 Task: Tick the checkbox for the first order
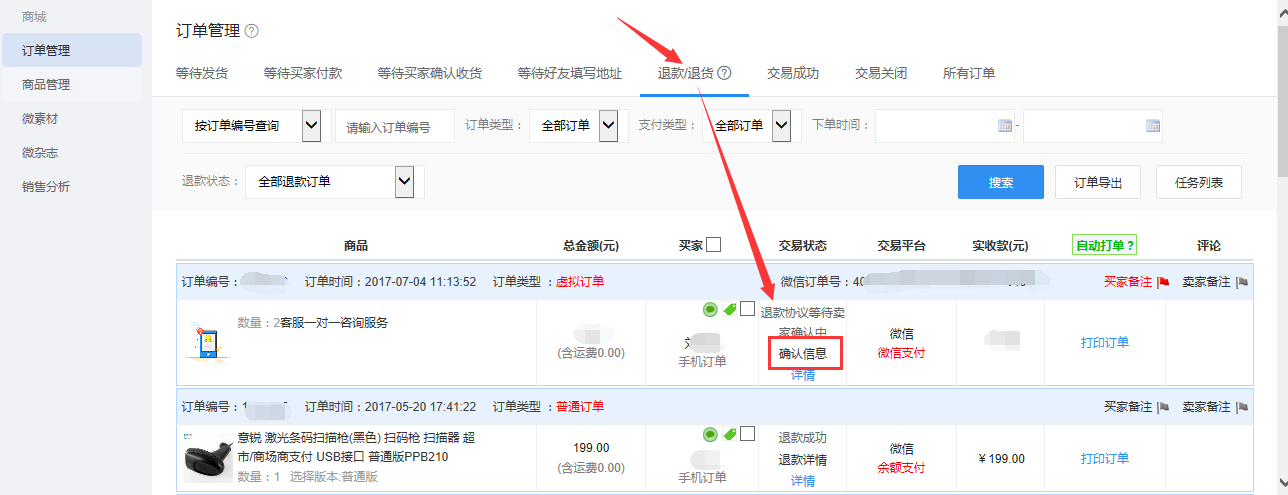click(747, 309)
